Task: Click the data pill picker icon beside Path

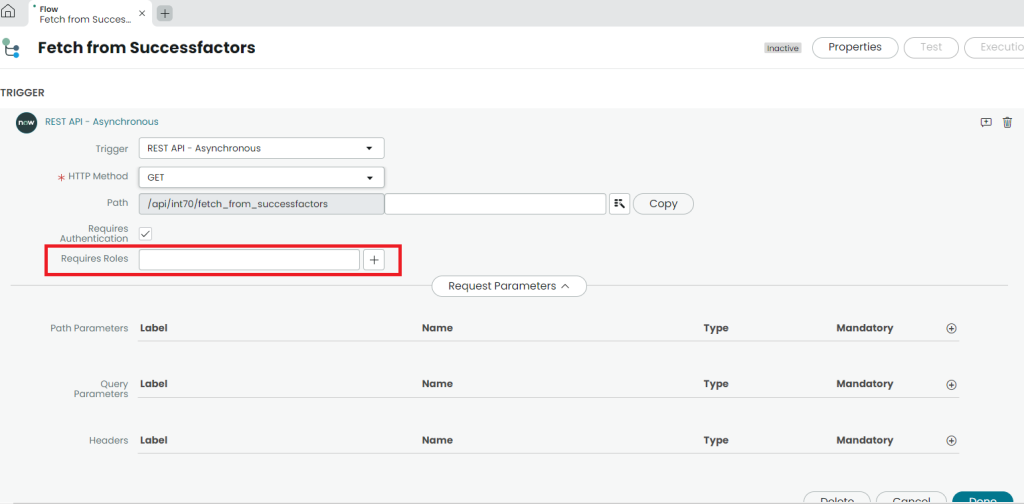Action: (x=619, y=203)
